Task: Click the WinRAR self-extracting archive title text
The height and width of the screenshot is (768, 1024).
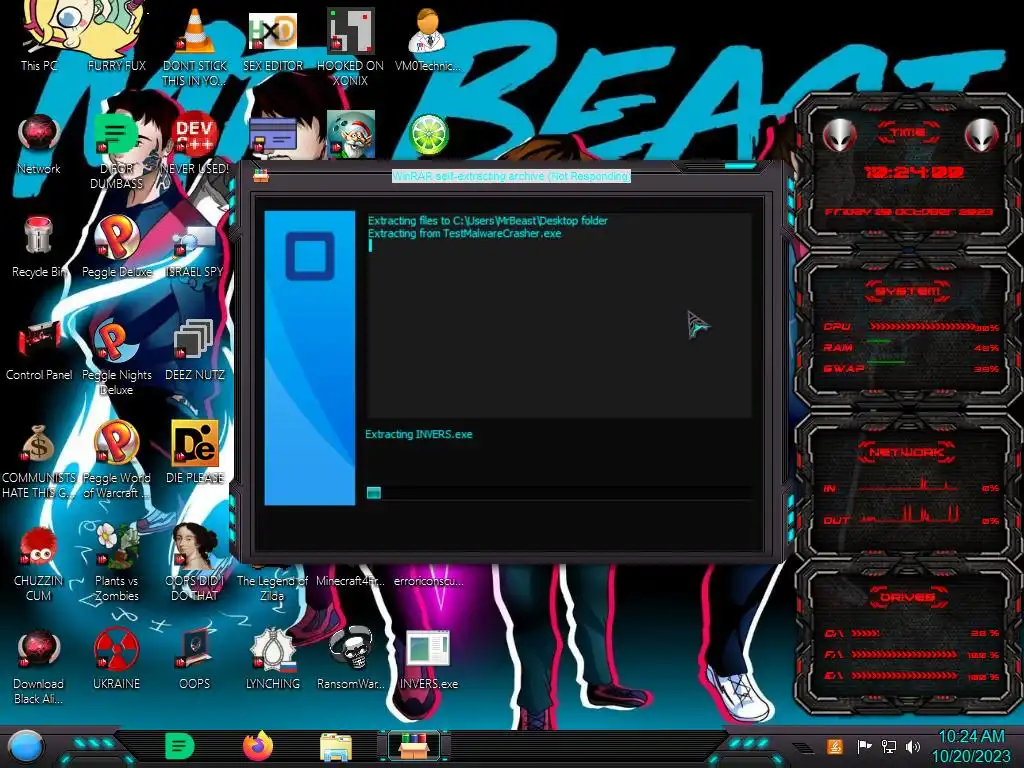Action: [x=511, y=176]
